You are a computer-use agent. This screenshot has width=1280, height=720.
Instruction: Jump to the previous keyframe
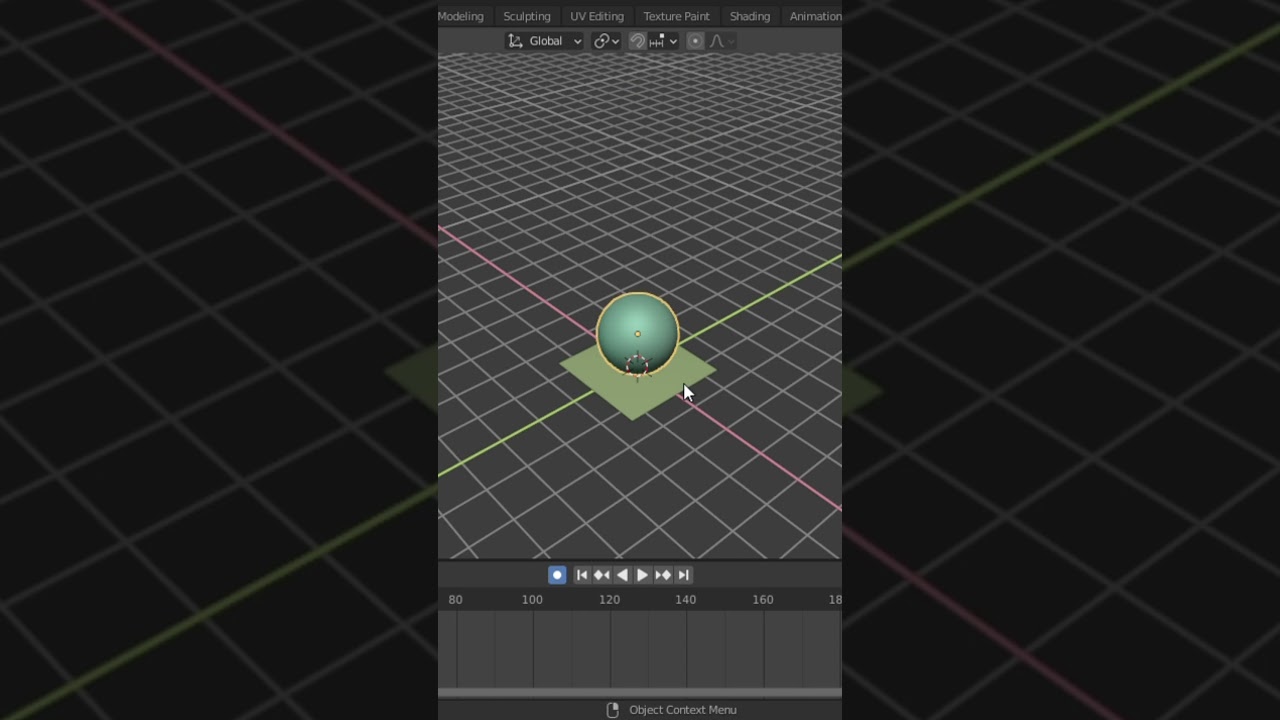pyautogui.click(x=602, y=575)
